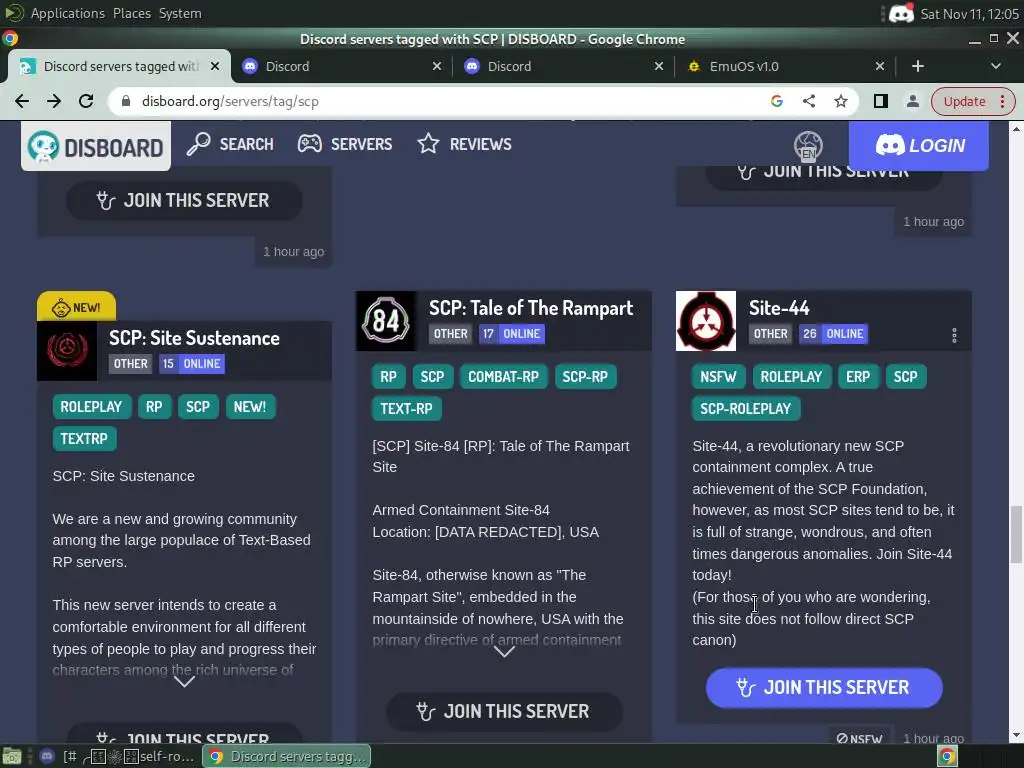Select the COMBAT-RP tag
Screen dimensions: 1024x768
[504, 377]
